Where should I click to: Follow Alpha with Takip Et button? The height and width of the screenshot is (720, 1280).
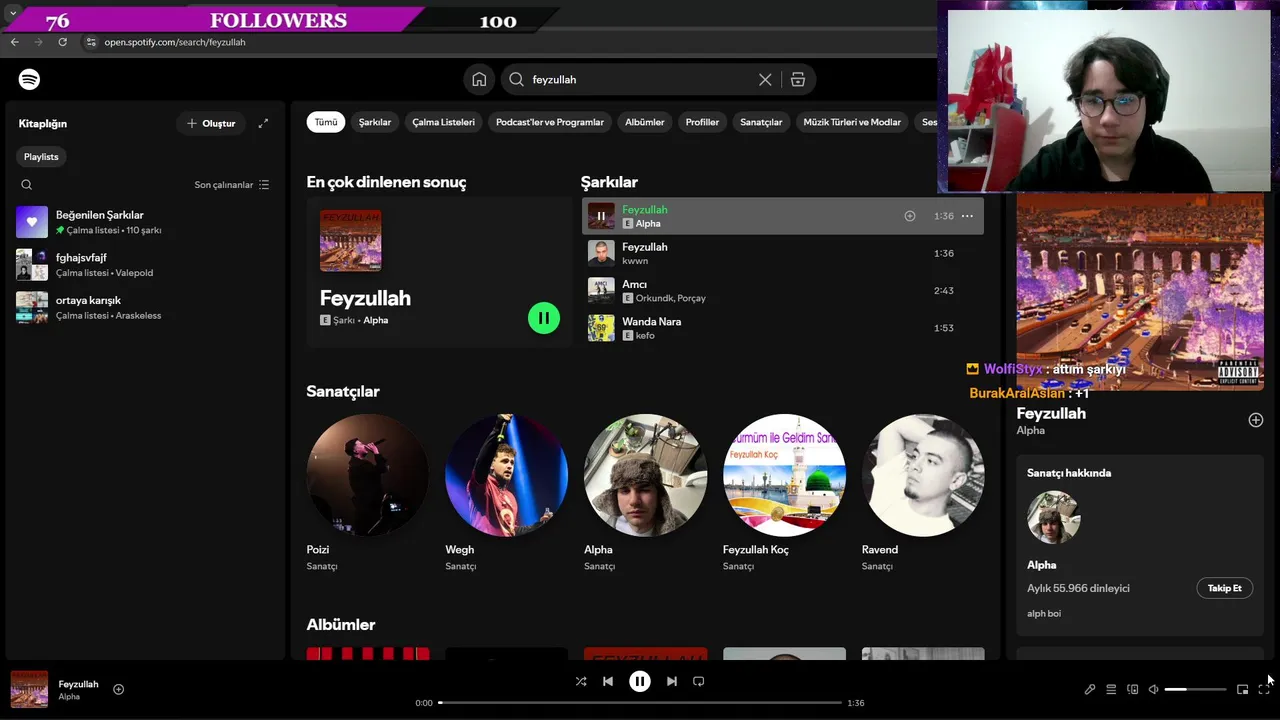point(1224,588)
